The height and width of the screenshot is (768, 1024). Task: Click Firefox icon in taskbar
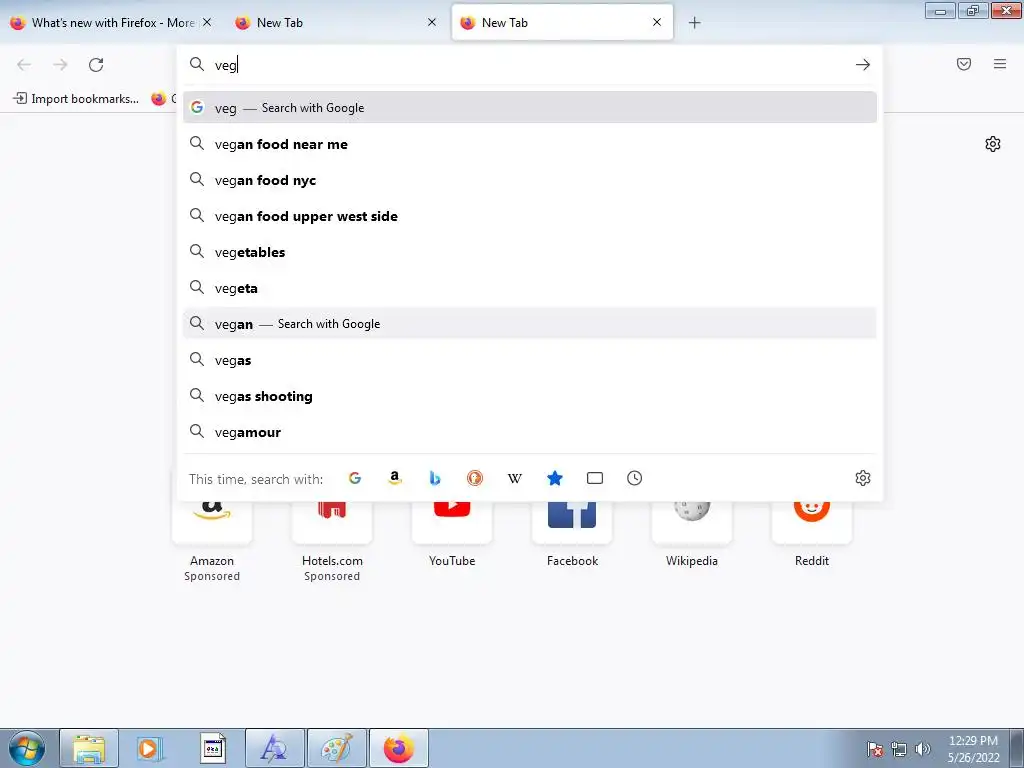tap(398, 748)
